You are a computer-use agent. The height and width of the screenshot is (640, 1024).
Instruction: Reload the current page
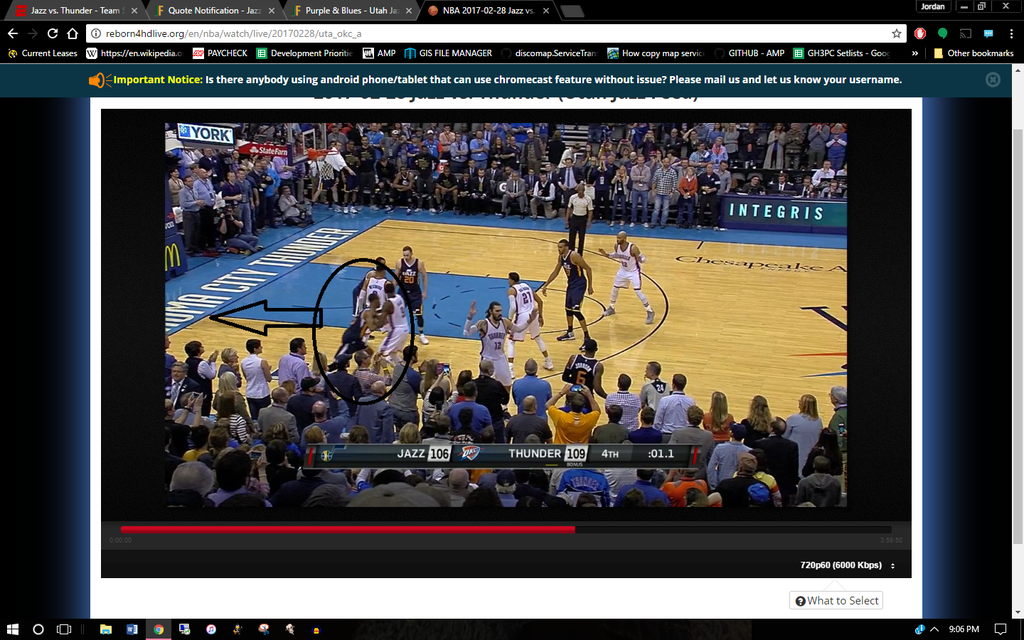52,33
